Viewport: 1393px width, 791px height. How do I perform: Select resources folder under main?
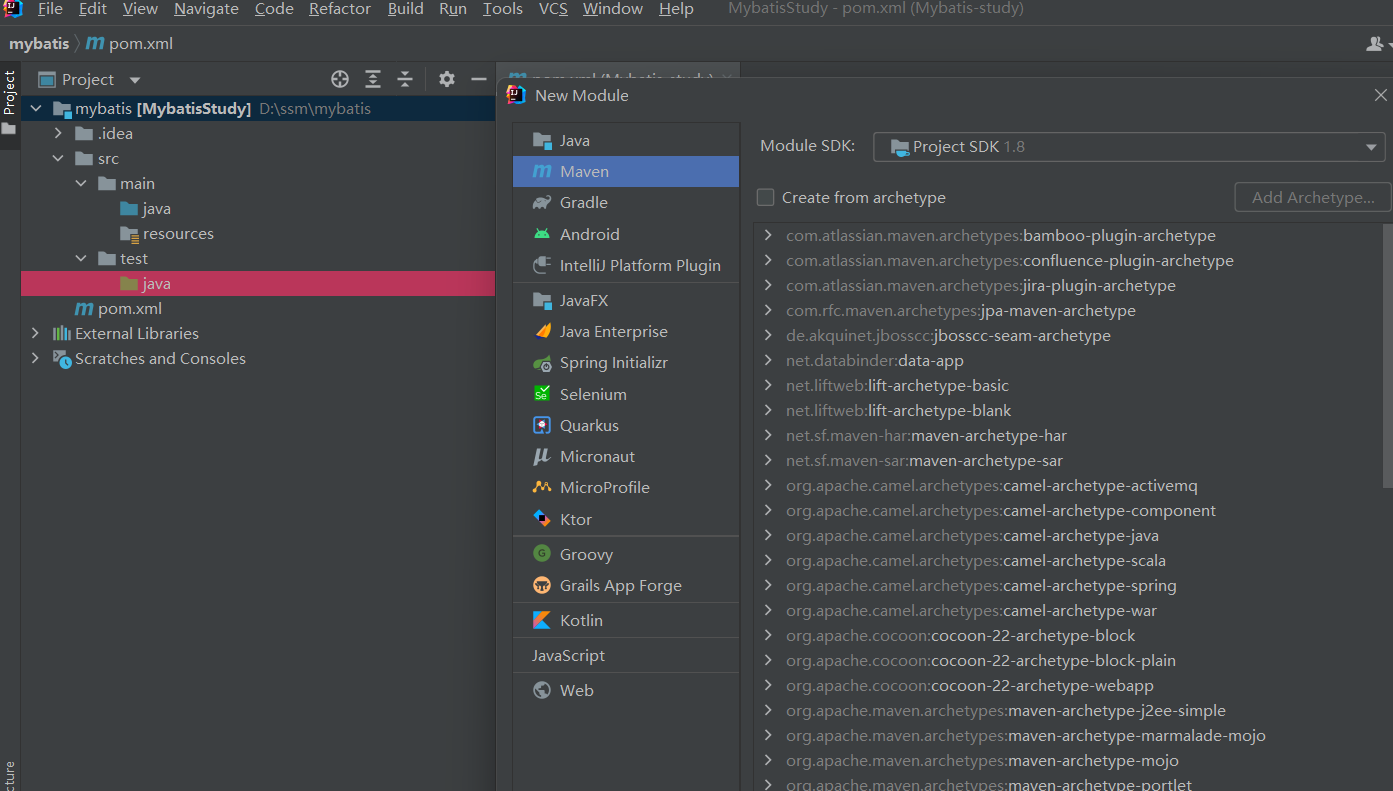pyautogui.click(x=178, y=234)
